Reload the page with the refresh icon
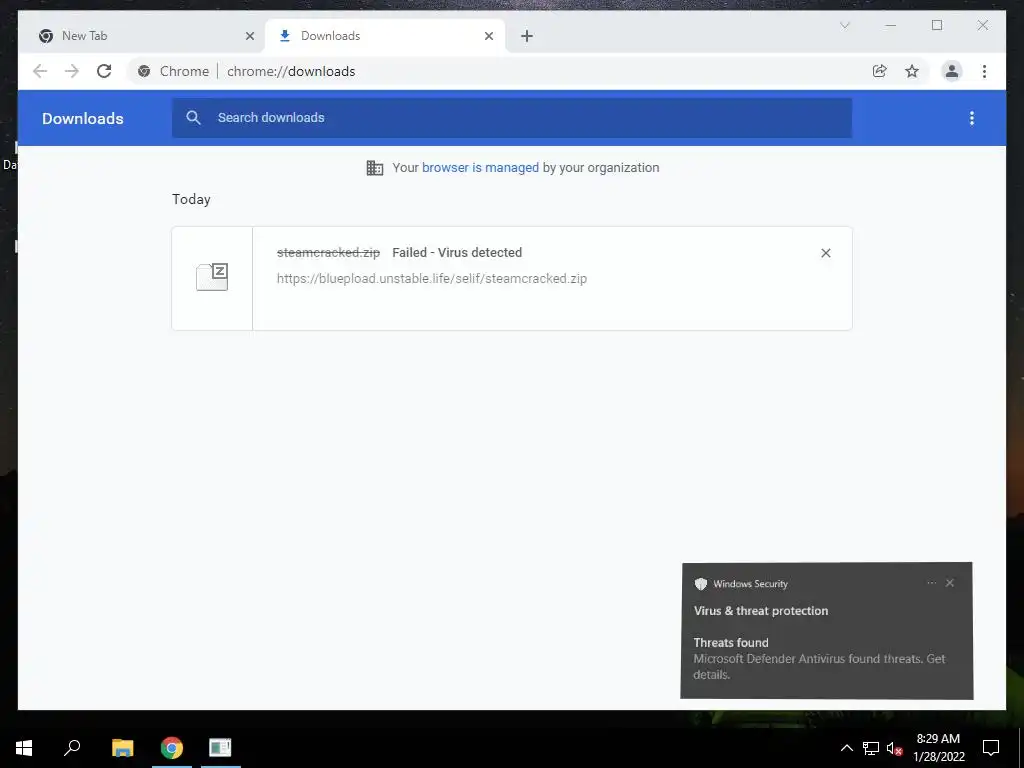1024x768 pixels. click(104, 71)
